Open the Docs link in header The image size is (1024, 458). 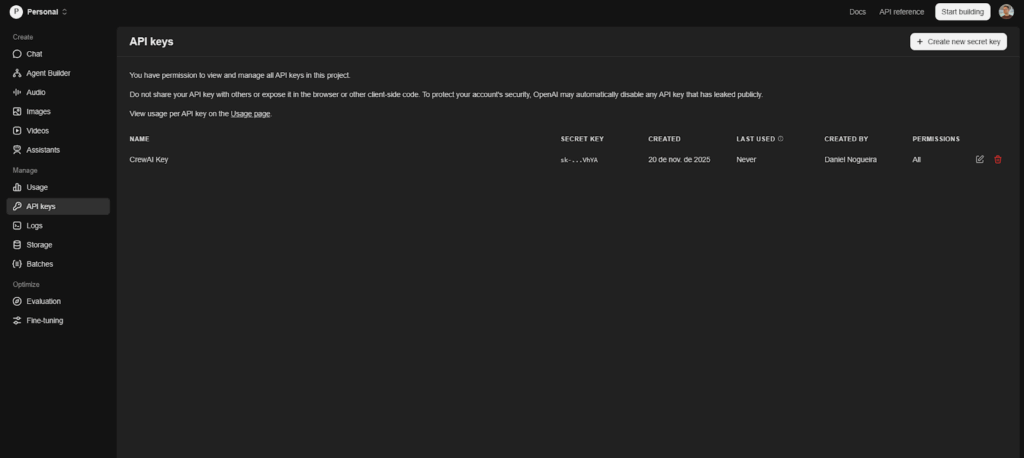click(857, 12)
